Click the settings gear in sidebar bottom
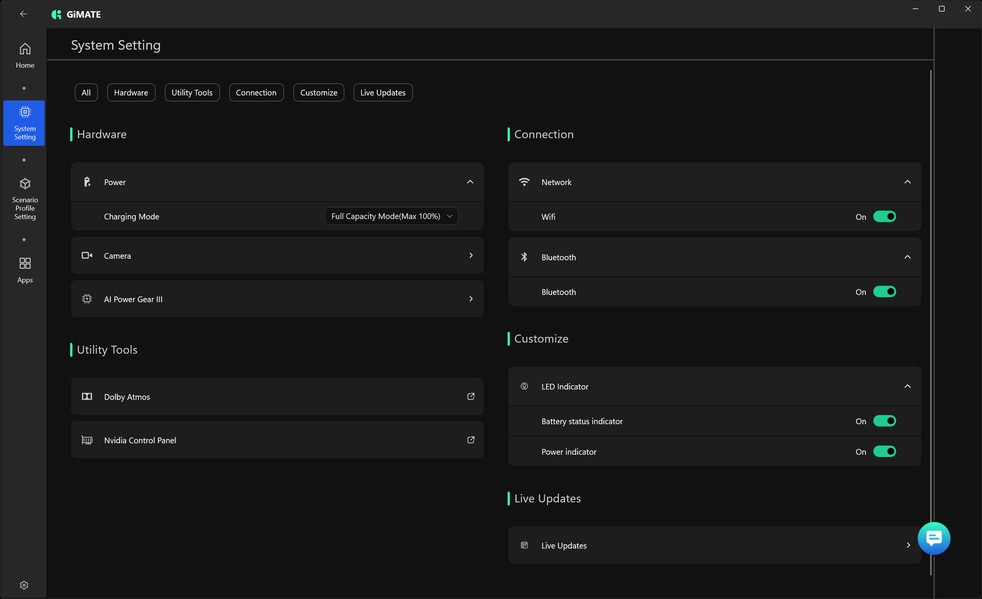The image size is (982, 599). pos(24,585)
